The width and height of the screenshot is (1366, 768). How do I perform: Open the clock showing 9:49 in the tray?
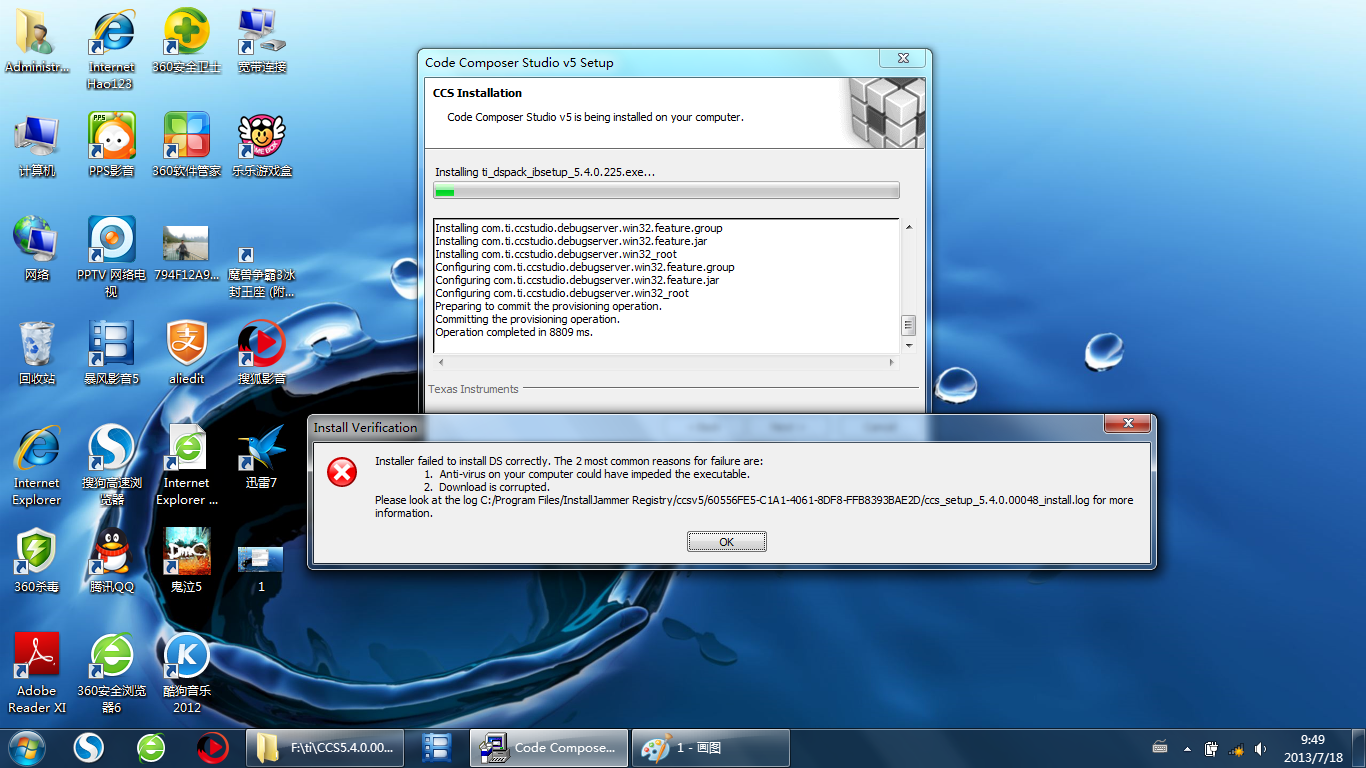(x=1312, y=748)
